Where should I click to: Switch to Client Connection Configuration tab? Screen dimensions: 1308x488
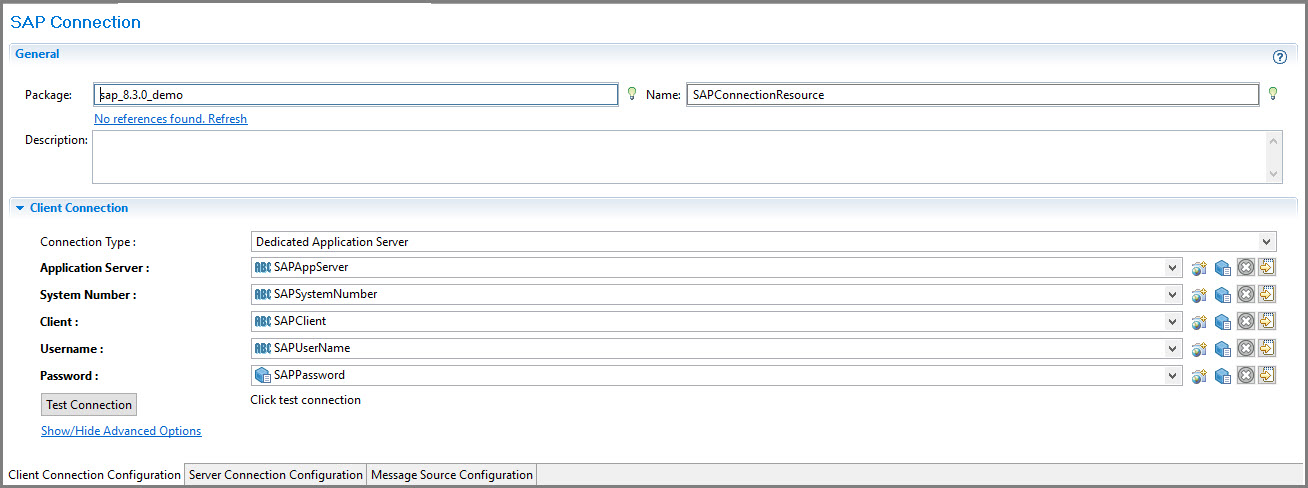click(93, 475)
